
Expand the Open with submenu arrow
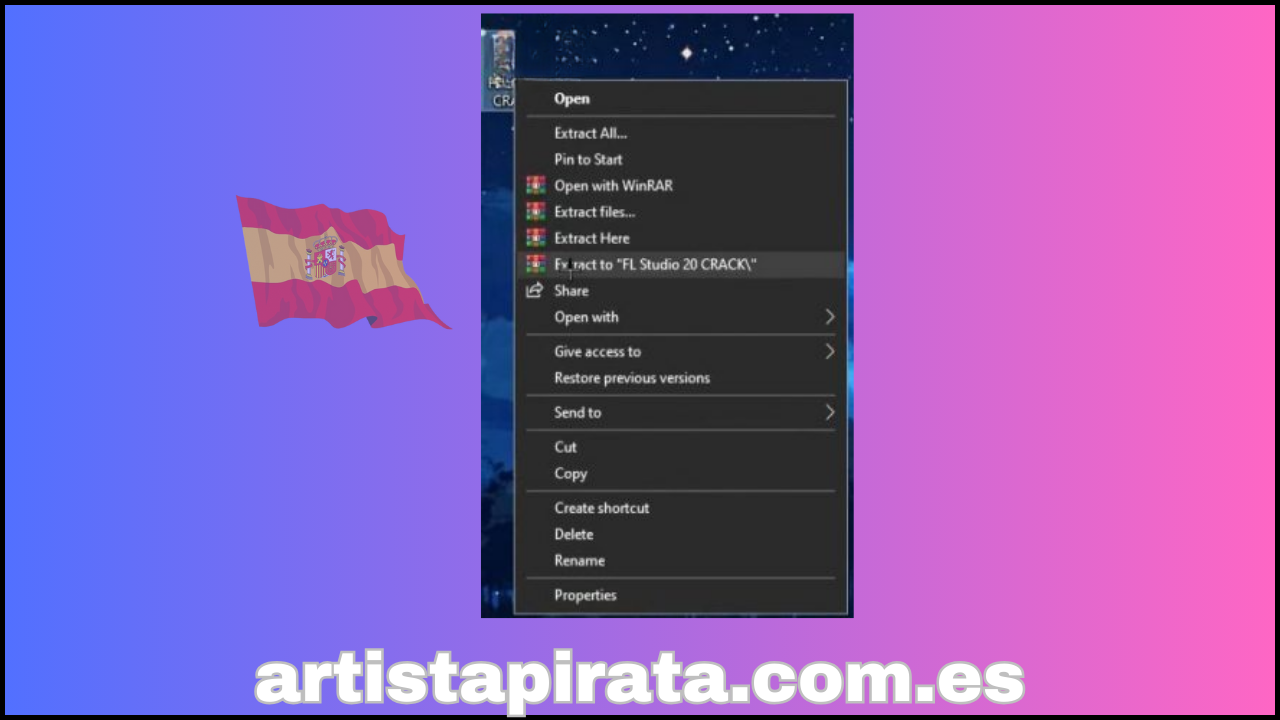pos(829,317)
